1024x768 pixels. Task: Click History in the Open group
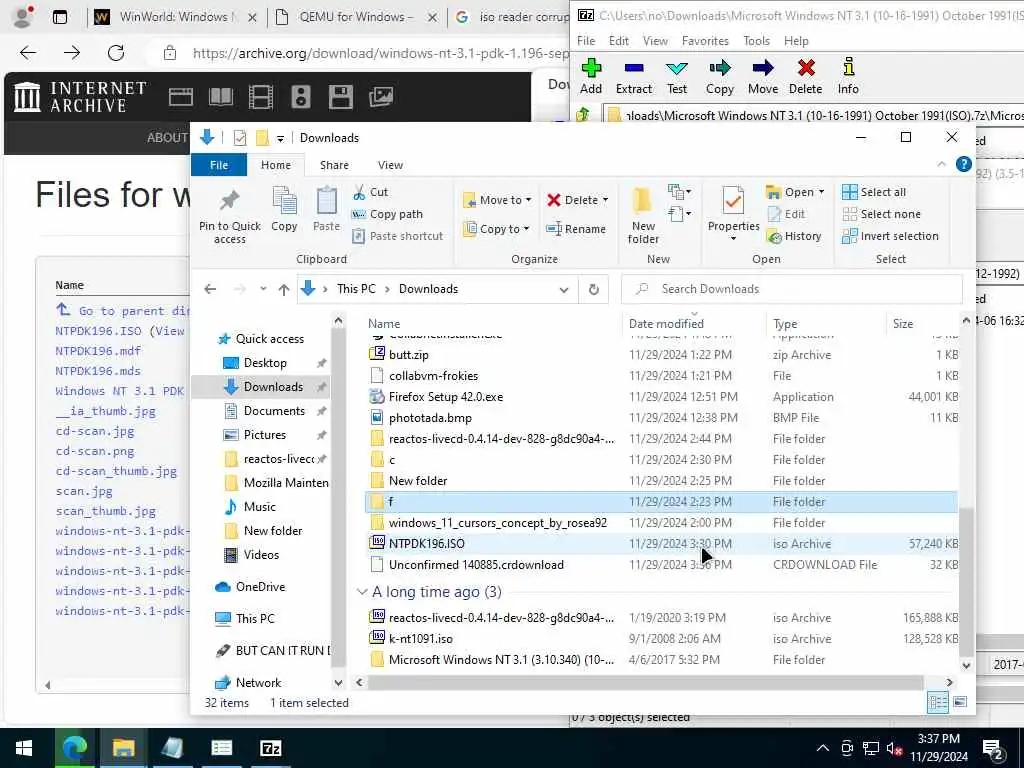794,236
